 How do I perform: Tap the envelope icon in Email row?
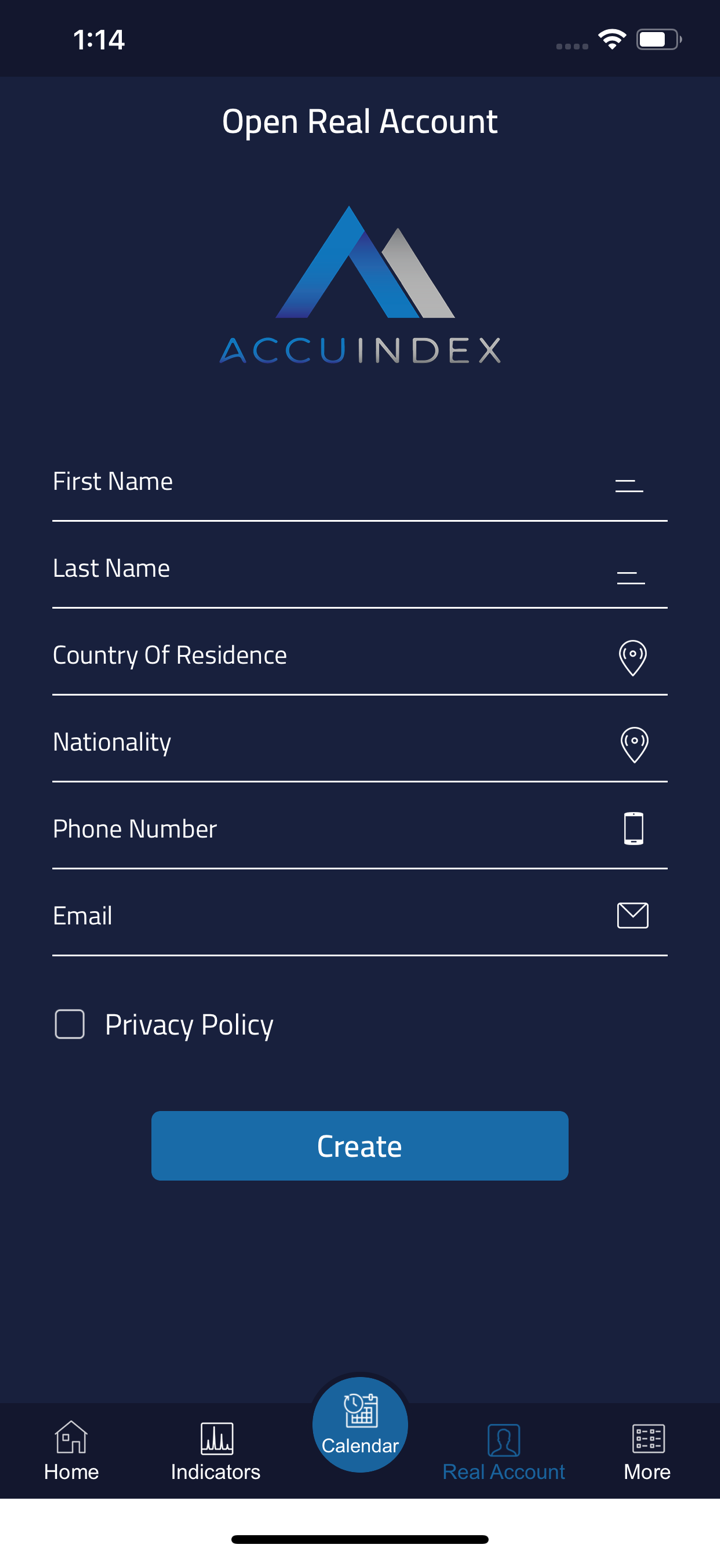point(633,915)
